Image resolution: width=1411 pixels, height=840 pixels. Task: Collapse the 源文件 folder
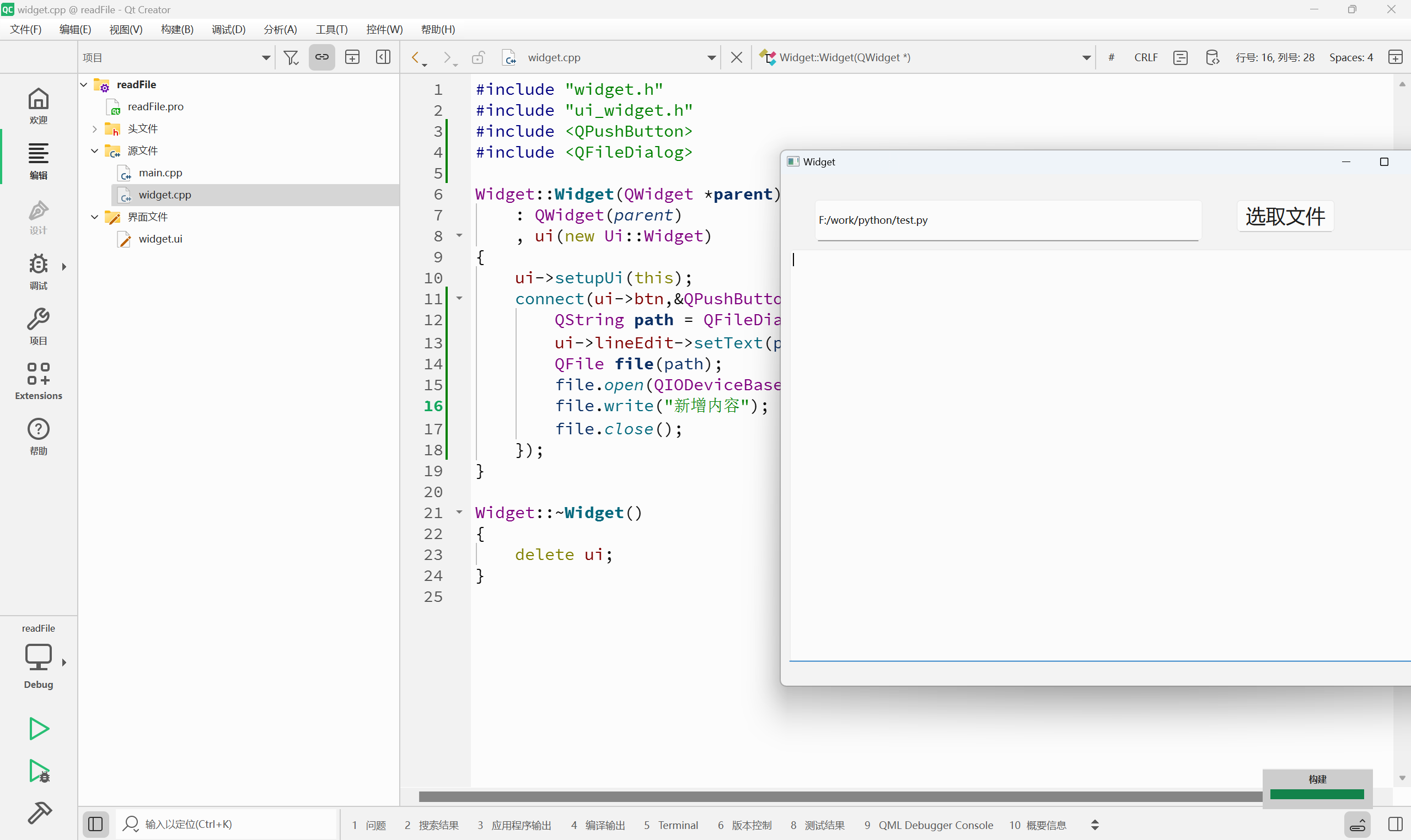click(94, 151)
